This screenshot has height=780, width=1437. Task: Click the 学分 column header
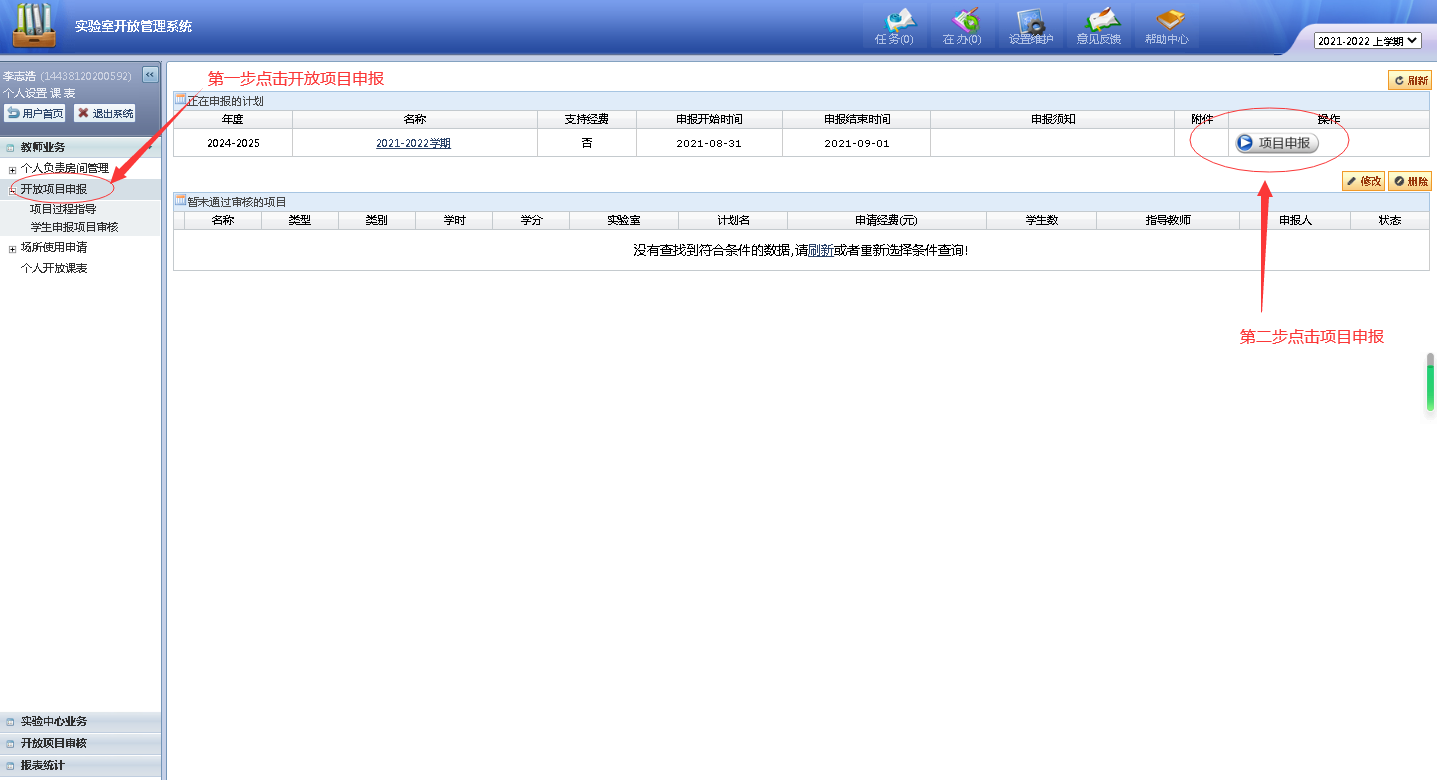531,220
